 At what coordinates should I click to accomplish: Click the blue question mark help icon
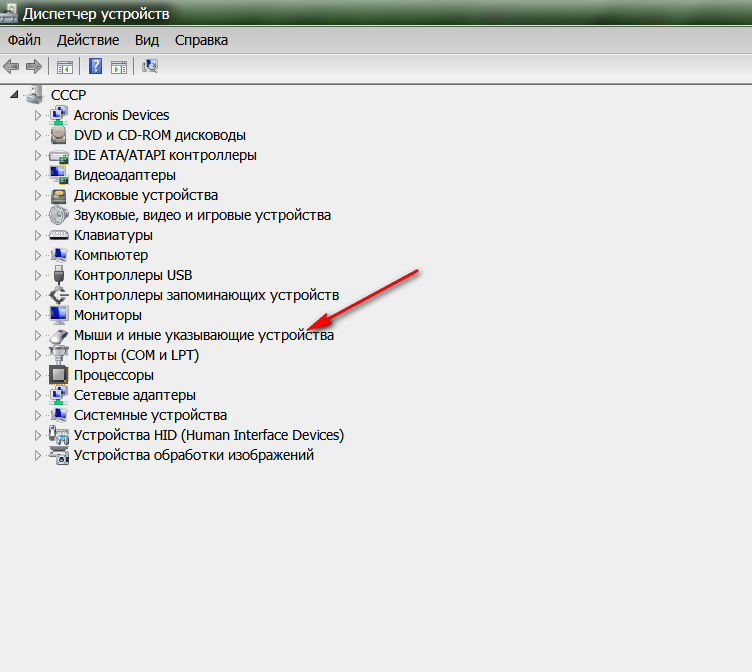(x=95, y=66)
